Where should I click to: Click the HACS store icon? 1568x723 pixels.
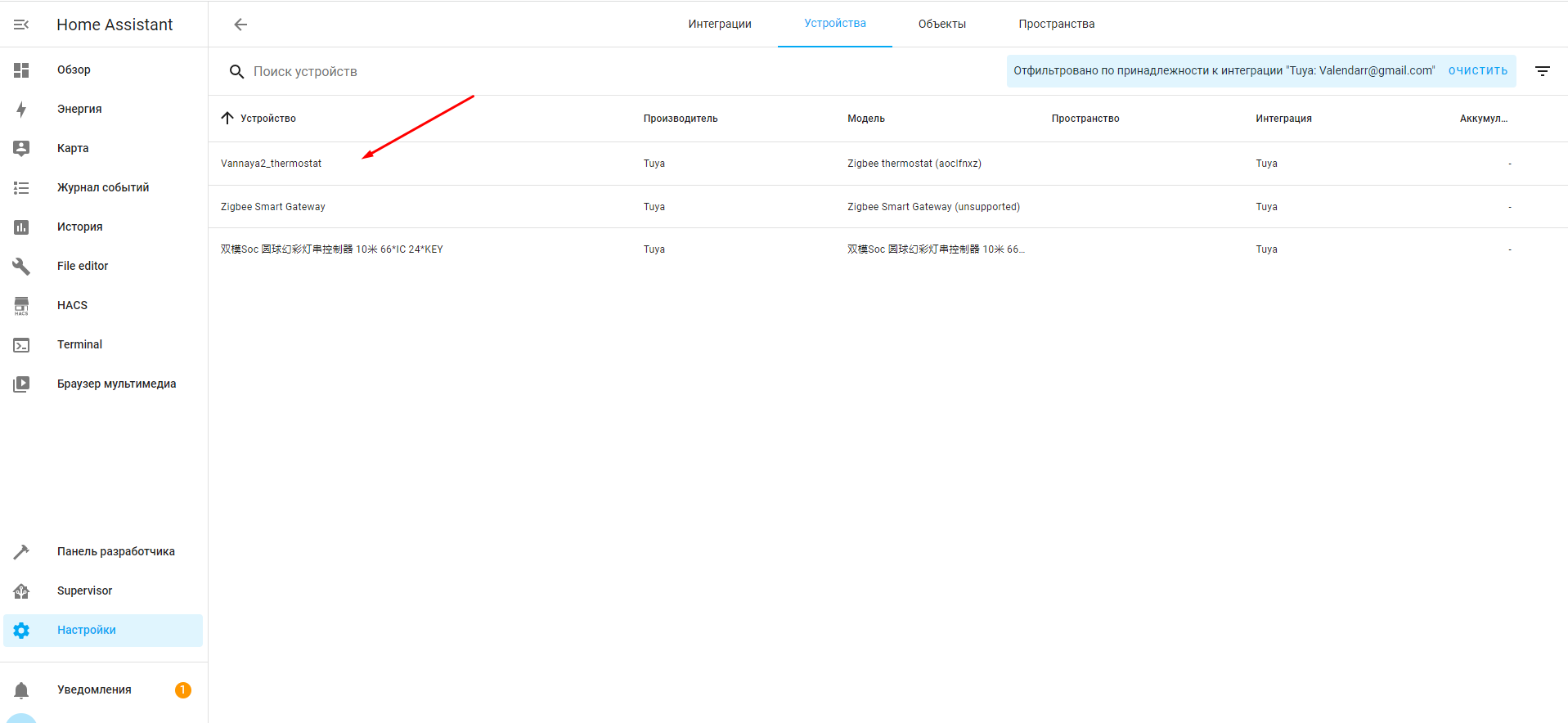click(x=21, y=306)
